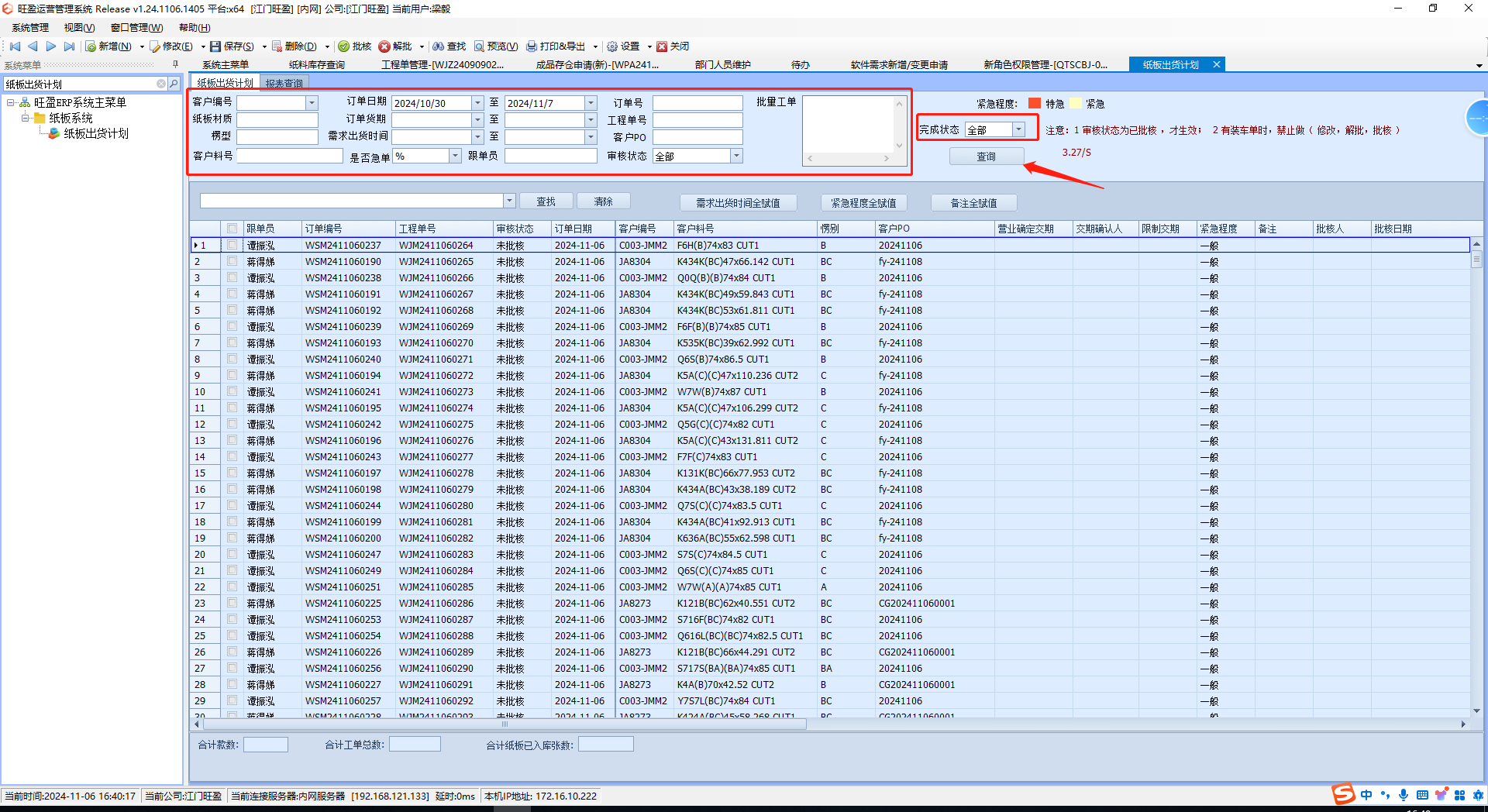
Task: Click the Sogou input method logo
Action: [x=1343, y=794]
